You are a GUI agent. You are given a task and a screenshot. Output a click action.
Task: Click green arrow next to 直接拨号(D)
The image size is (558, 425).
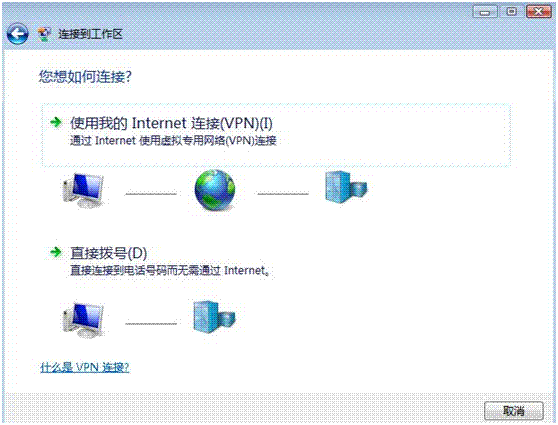pyautogui.click(x=56, y=252)
